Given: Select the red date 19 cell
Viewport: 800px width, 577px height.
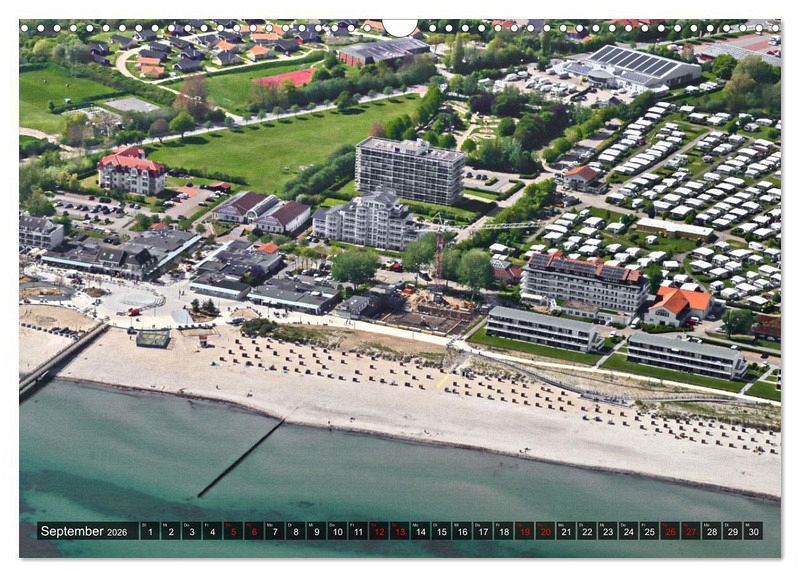Looking at the screenshot, I should (x=524, y=531).
